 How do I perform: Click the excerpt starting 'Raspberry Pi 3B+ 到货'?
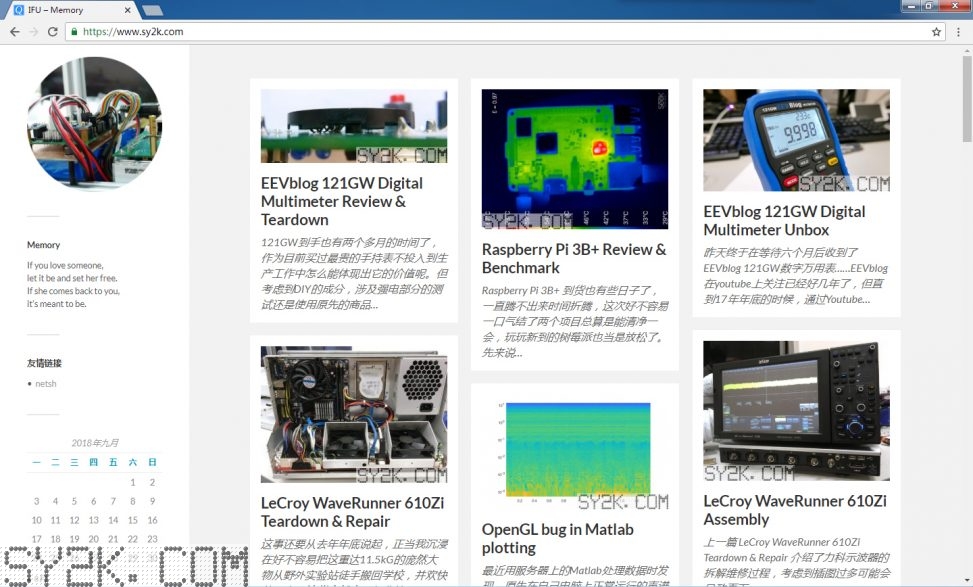coord(575,321)
